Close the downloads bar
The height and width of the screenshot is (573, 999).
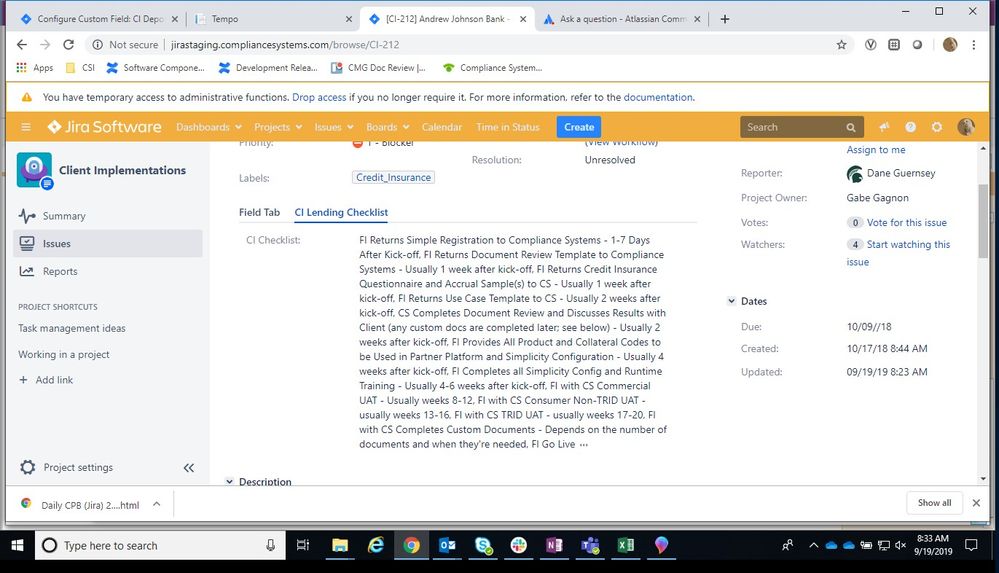(x=976, y=503)
